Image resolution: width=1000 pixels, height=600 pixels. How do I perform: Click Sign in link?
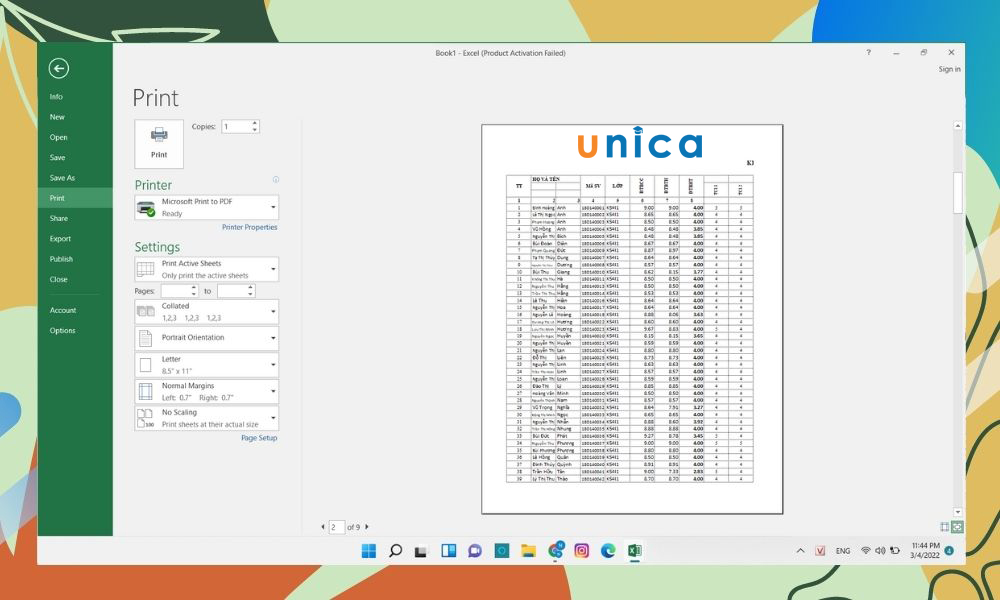(949, 69)
